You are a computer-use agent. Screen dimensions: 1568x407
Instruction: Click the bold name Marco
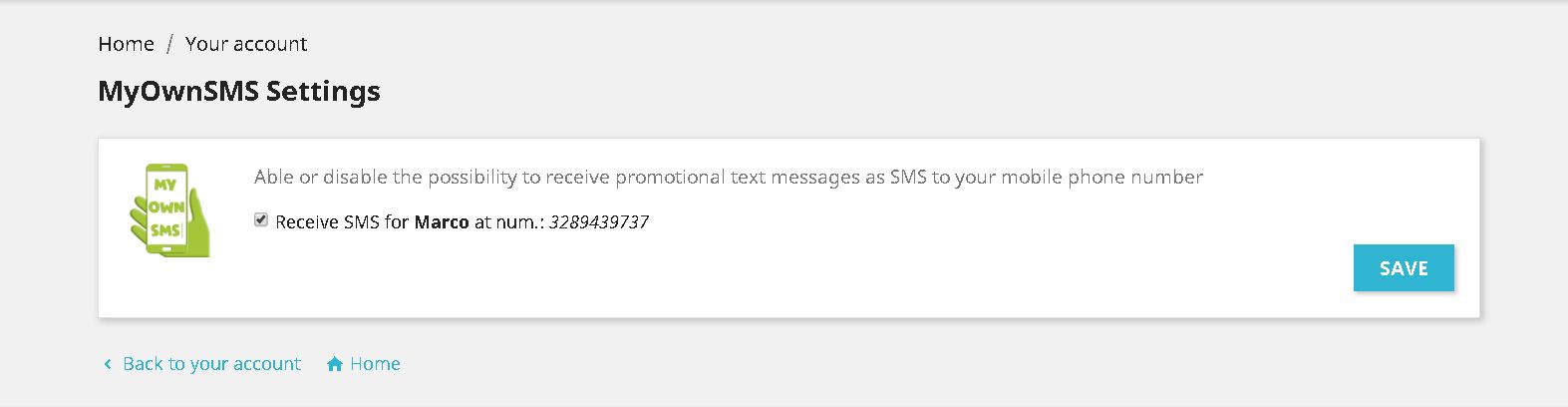(442, 222)
